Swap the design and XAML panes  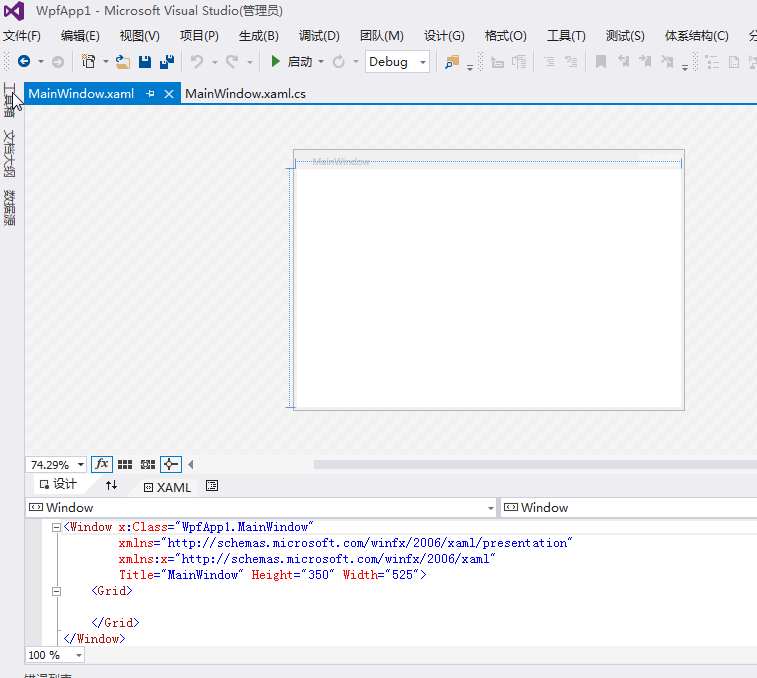(x=111, y=485)
